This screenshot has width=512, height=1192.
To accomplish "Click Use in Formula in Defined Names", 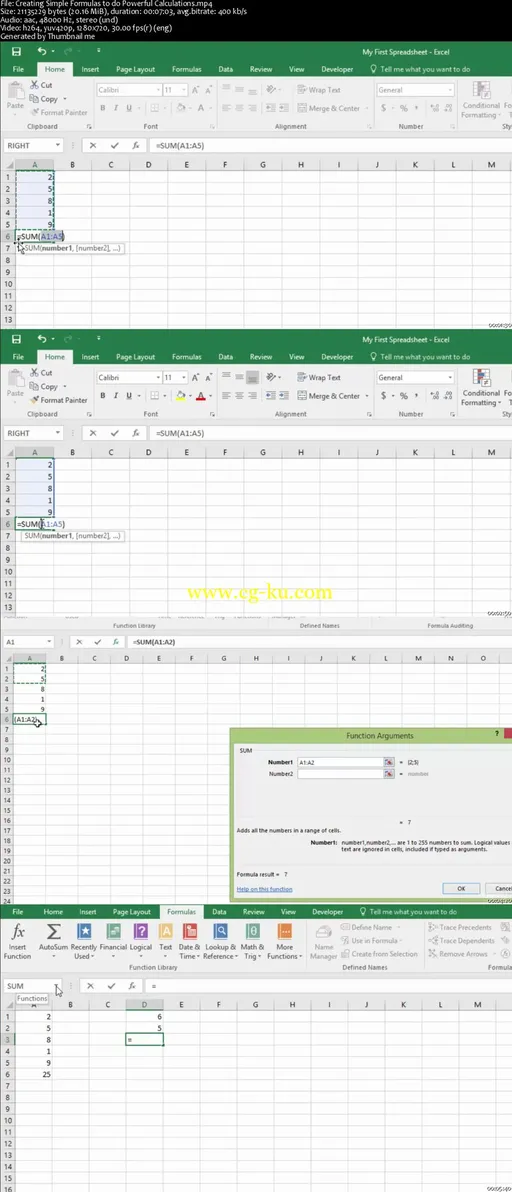I will point(371,940).
